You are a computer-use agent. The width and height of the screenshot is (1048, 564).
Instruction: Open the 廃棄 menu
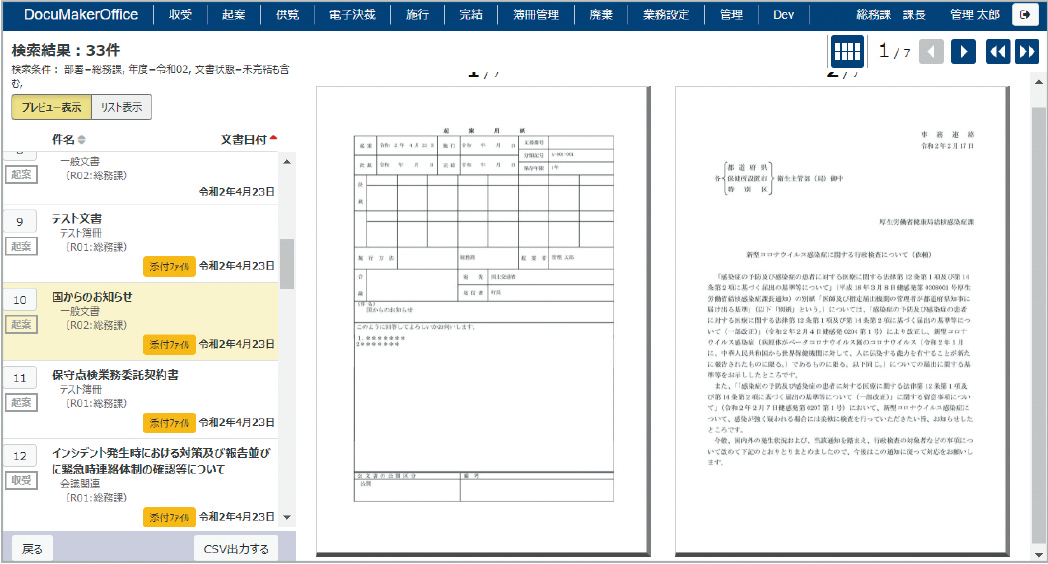(601, 15)
